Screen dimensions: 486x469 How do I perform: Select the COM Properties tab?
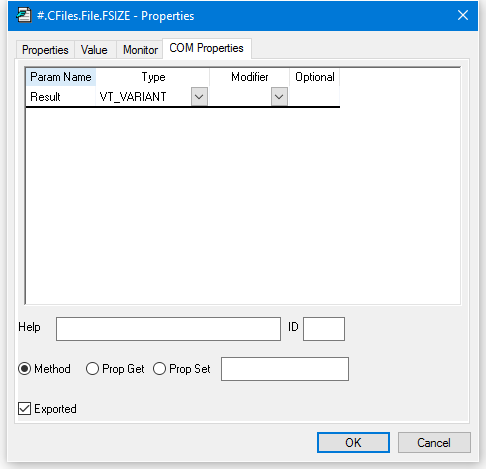click(207, 48)
